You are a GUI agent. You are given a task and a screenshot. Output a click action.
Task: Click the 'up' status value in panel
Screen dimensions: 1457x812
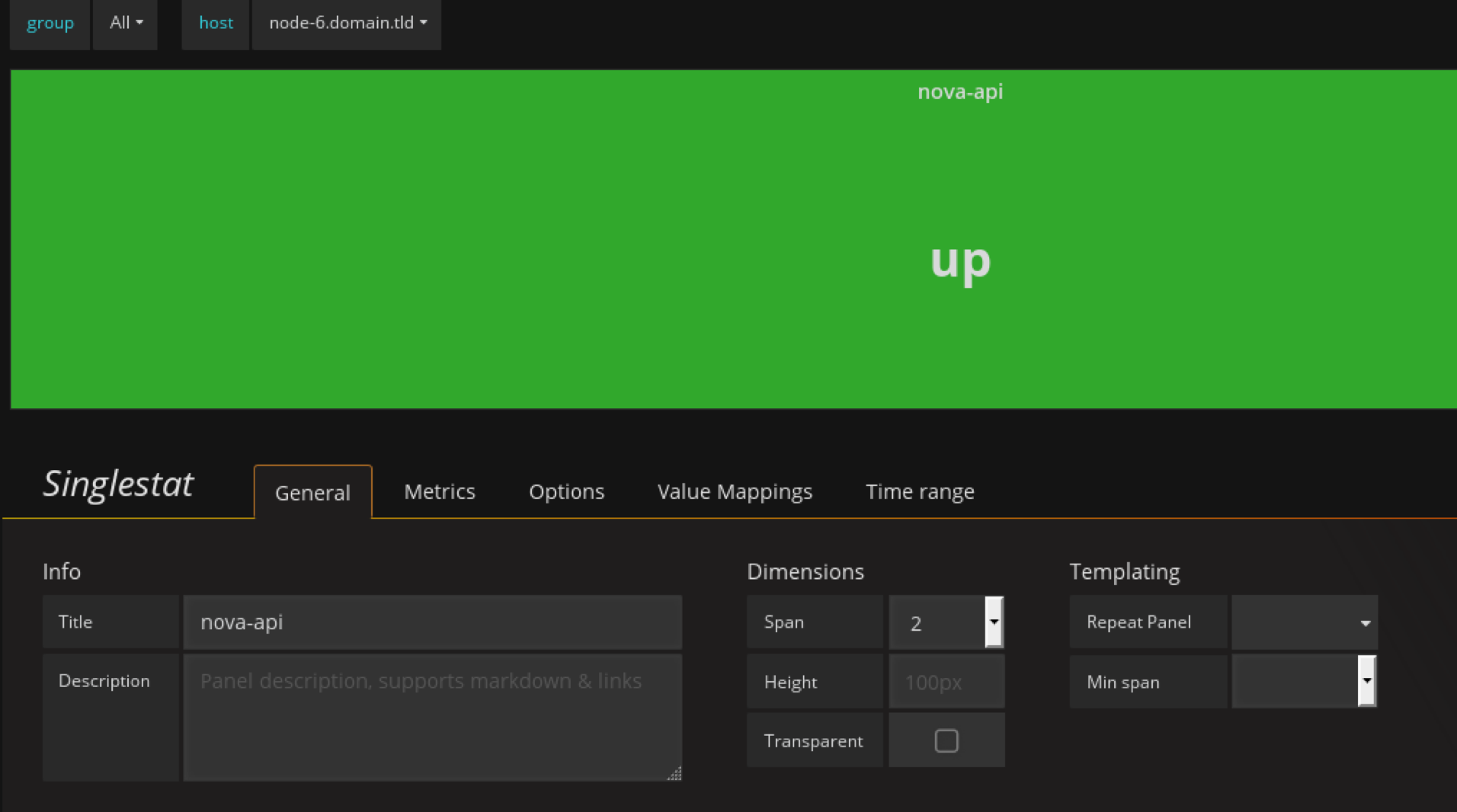coord(960,261)
